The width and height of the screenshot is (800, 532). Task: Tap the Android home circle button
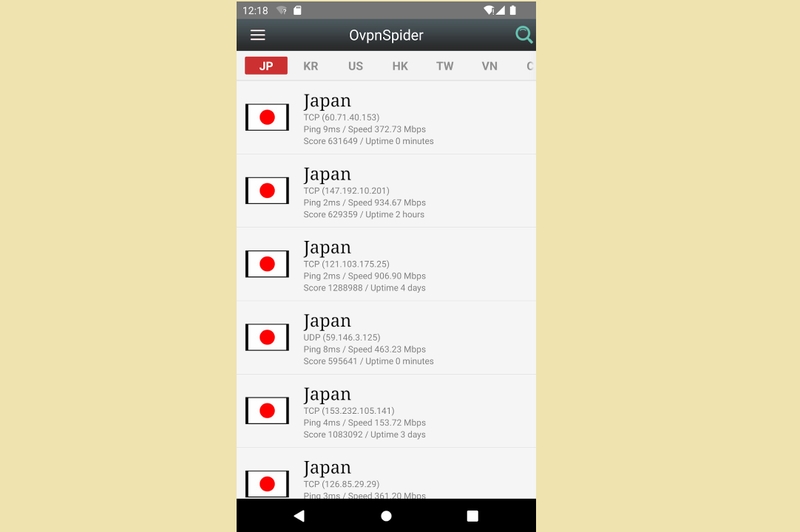(x=386, y=516)
